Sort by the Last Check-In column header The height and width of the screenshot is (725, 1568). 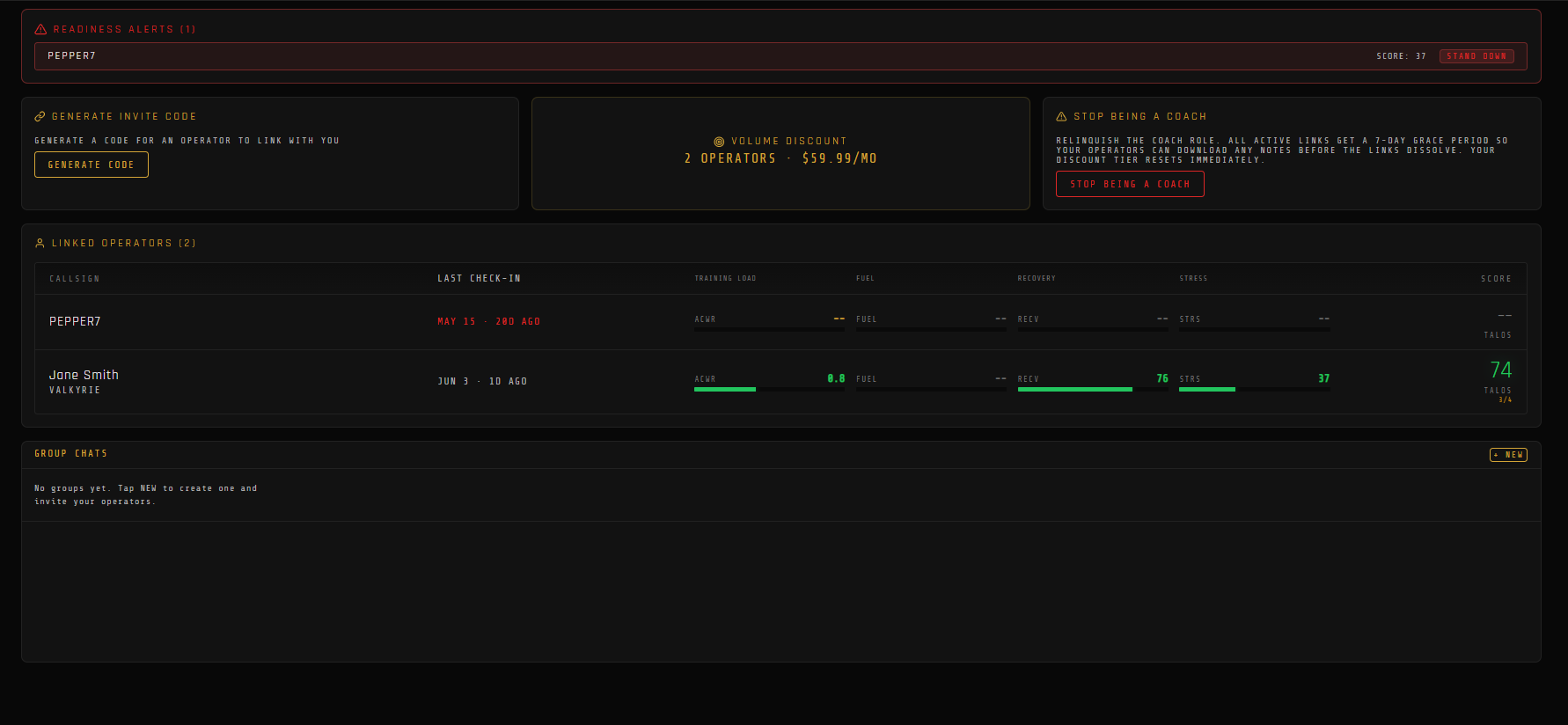(x=479, y=278)
